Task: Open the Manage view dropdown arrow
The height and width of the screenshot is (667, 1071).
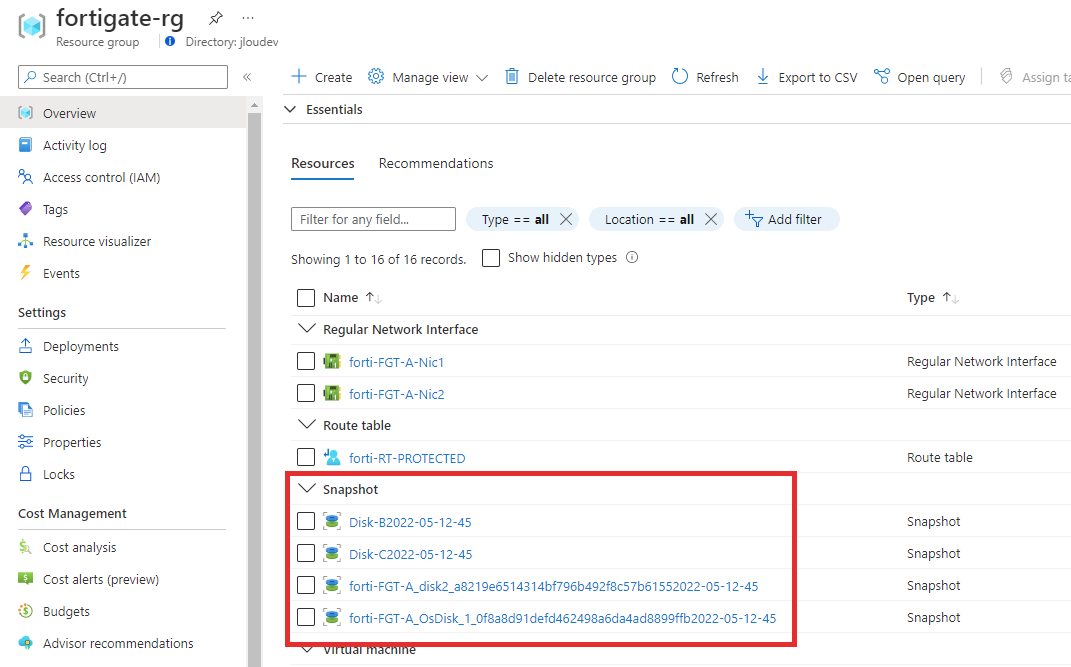Action: [482, 78]
